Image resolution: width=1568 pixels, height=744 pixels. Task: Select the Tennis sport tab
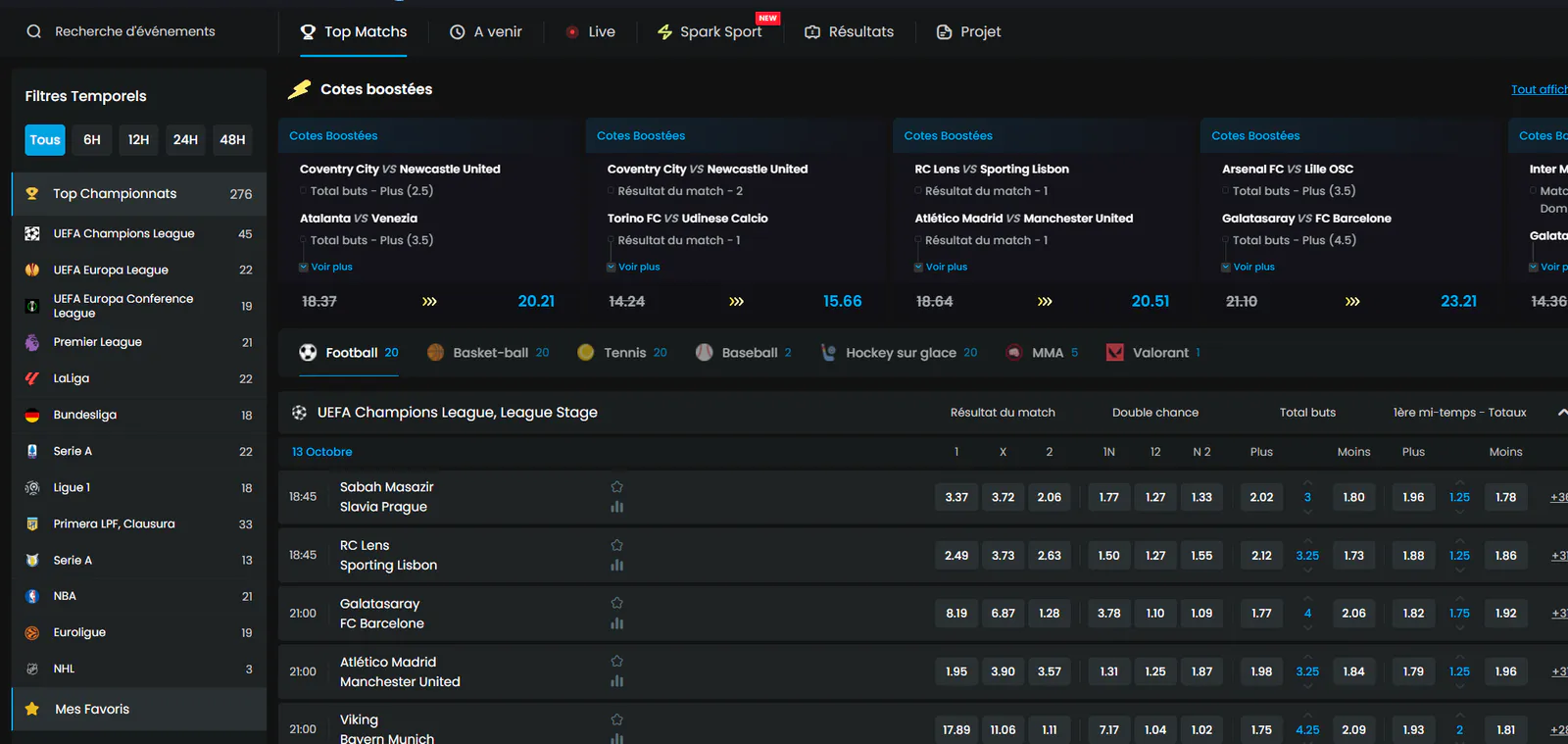click(622, 353)
